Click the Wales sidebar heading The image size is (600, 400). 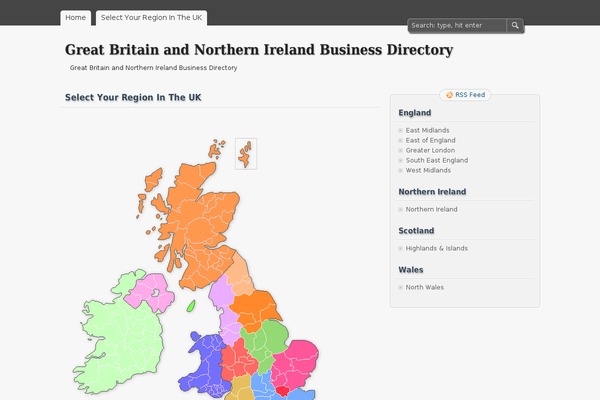pyautogui.click(x=411, y=269)
